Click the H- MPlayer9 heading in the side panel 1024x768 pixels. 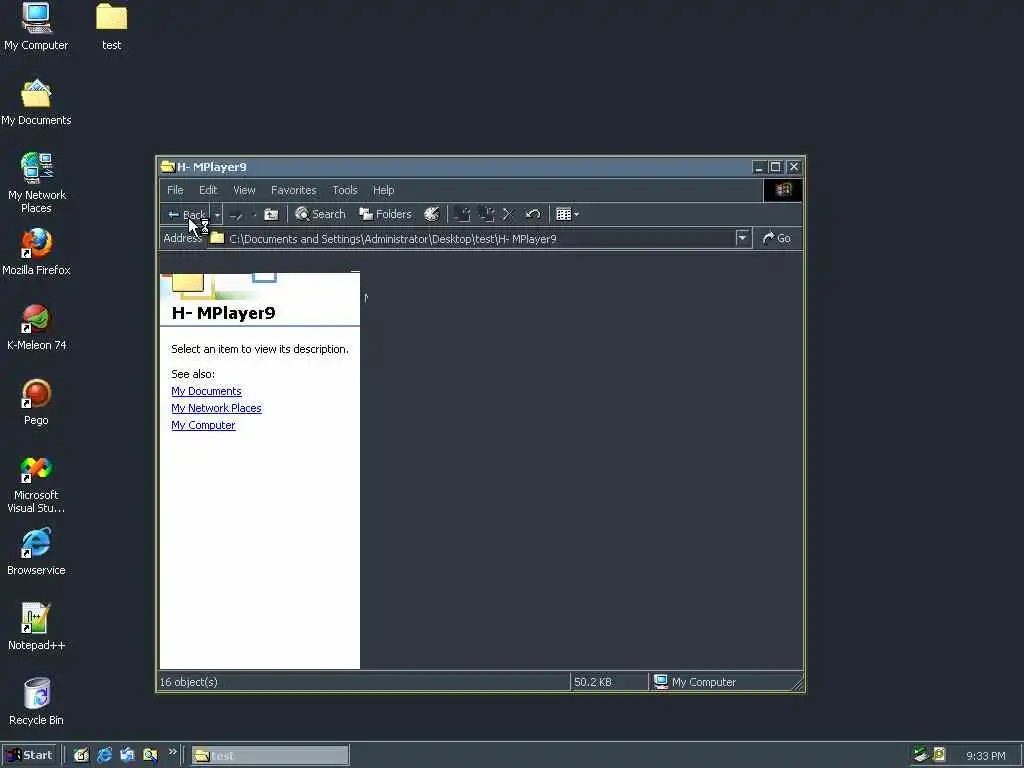click(223, 313)
